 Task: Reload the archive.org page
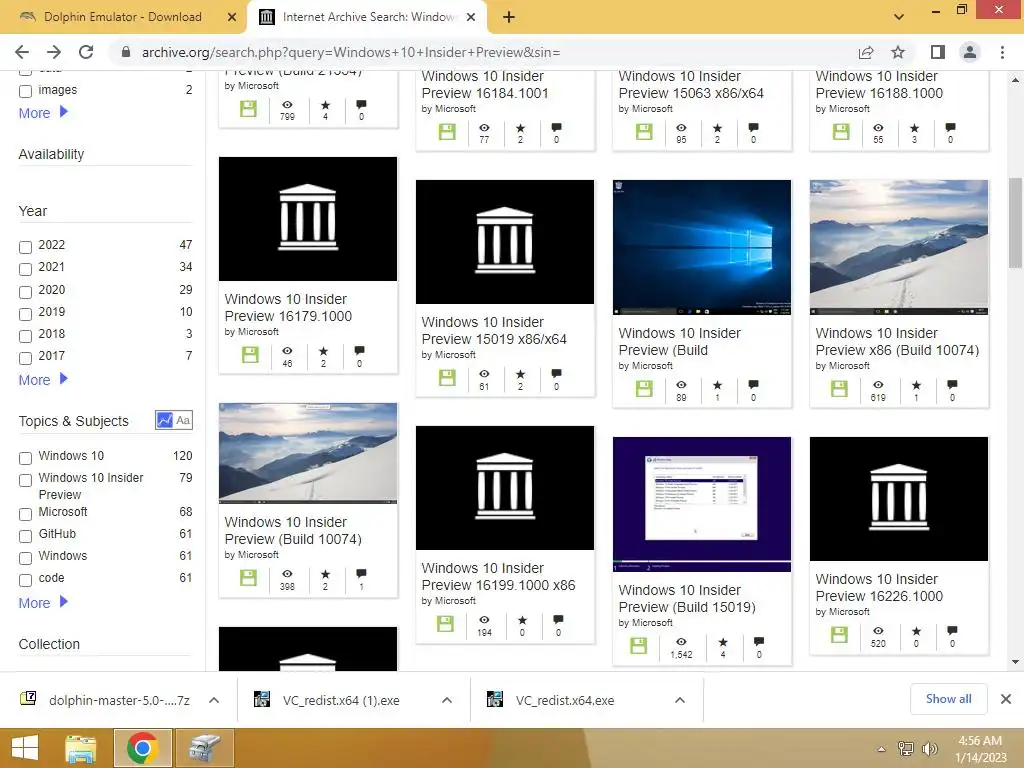(x=86, y=52)
